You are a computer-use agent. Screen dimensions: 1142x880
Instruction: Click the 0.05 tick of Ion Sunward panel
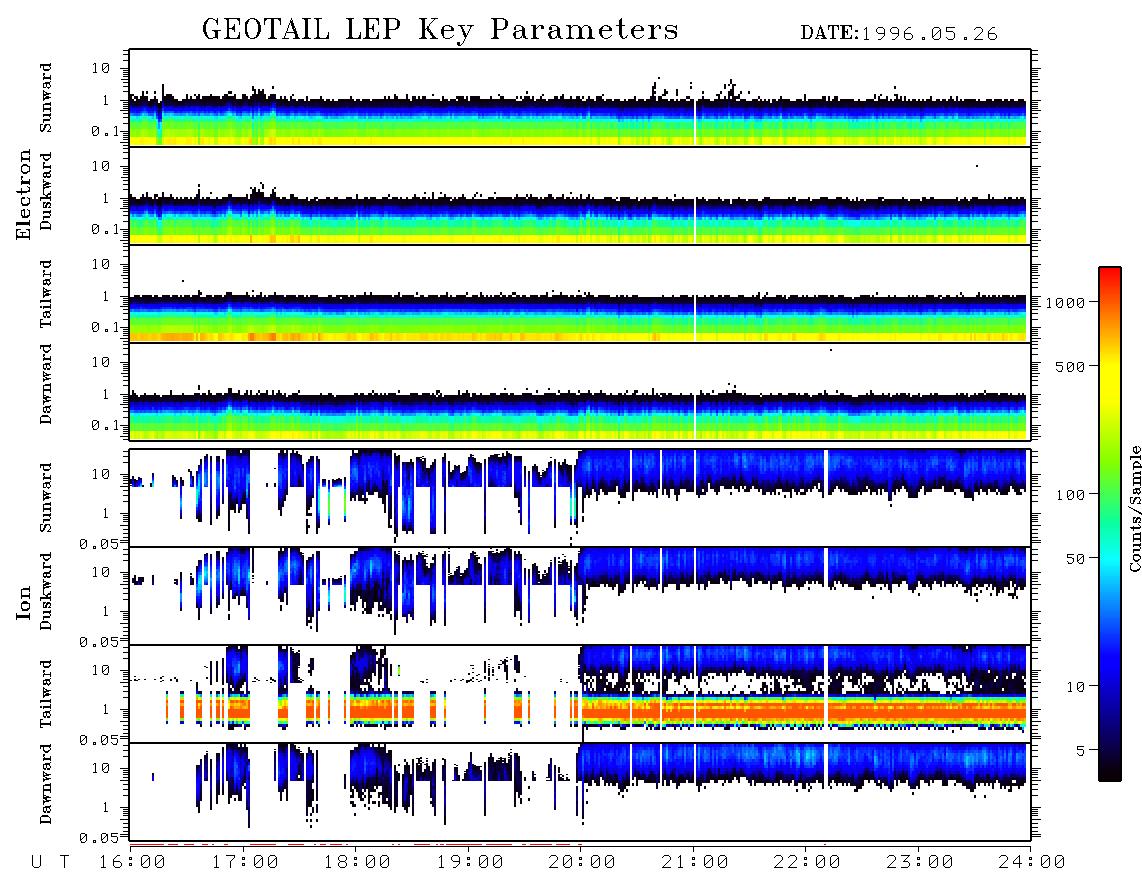click(99, 543)
